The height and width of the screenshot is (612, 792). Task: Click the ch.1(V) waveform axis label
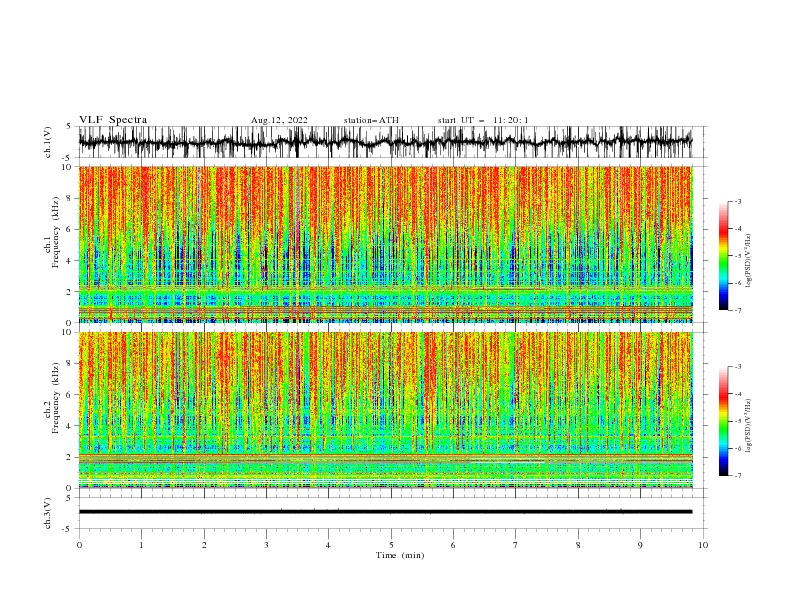click(48, 142)
